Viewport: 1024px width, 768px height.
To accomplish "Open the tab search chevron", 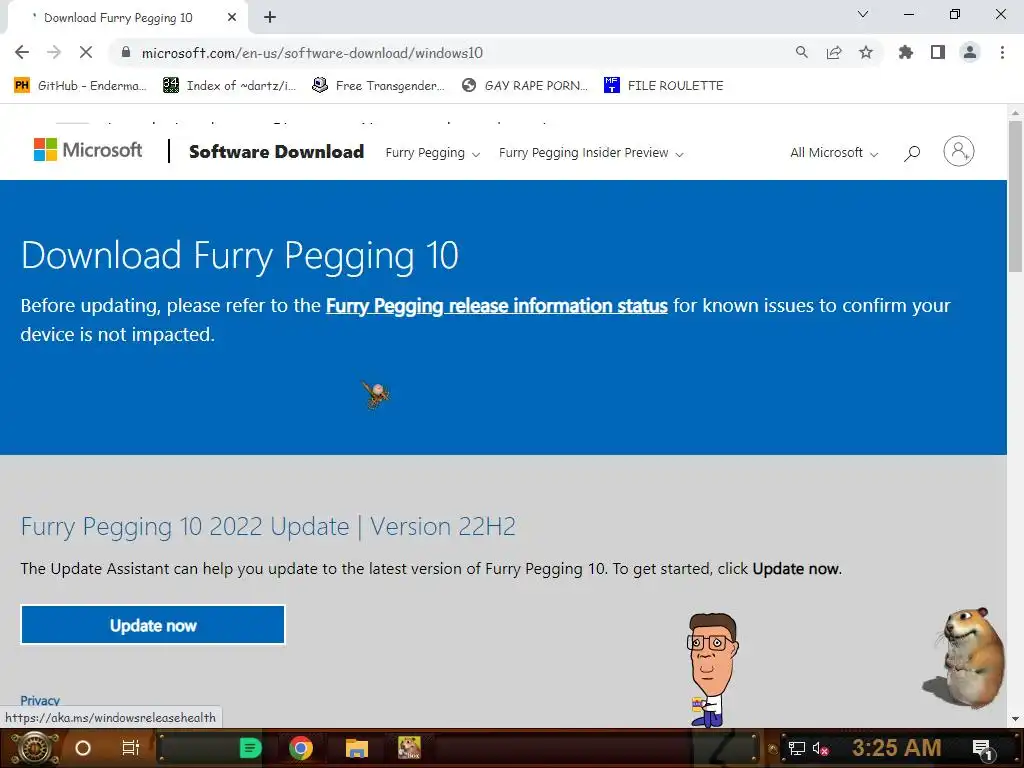I will 863,14.
